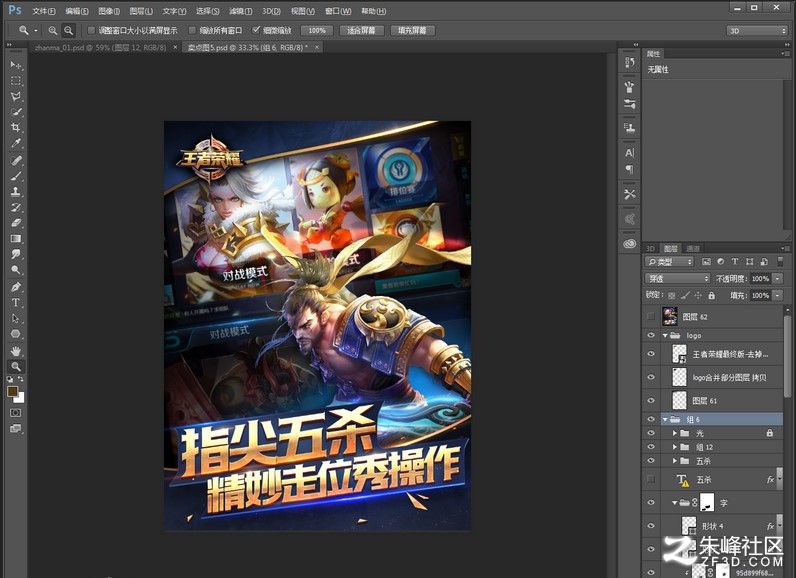Select the Pen tool

(16, 287)
